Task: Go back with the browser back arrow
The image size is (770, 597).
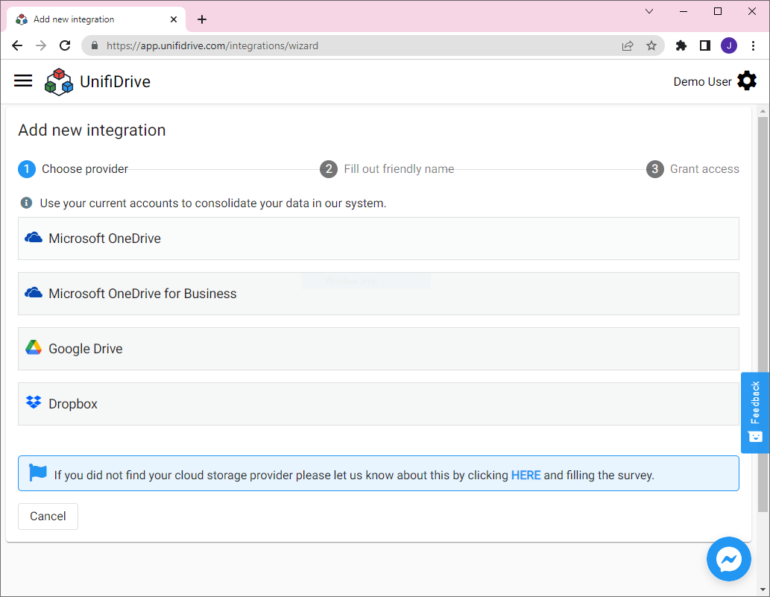Action: [x=17, y=46]
